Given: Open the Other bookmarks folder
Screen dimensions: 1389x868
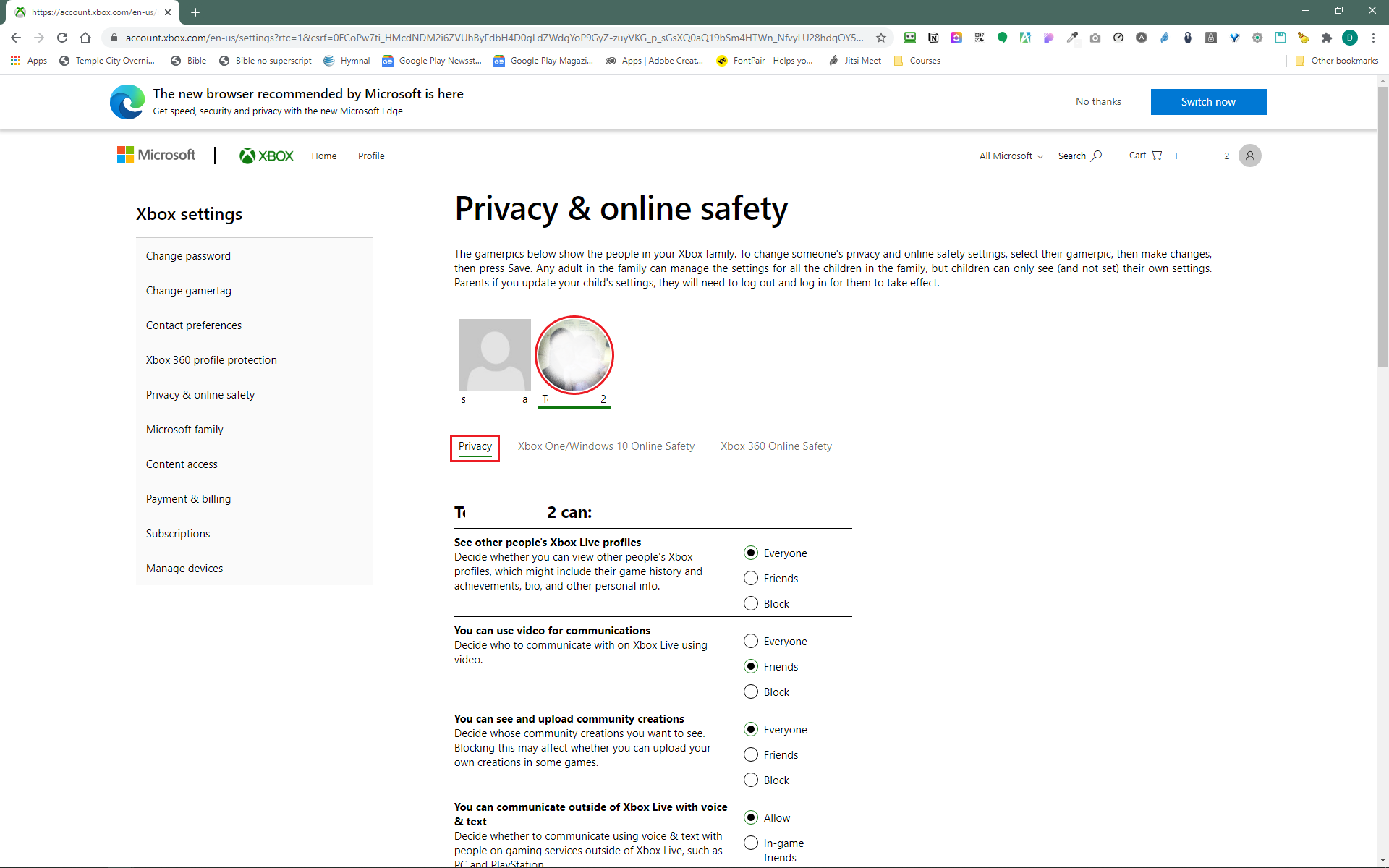Looking at the screenshot, I should (1337, 61).
